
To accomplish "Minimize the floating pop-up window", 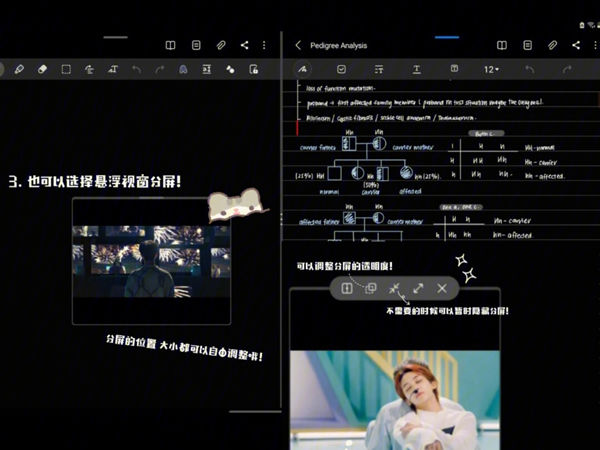I will (394, 288).
